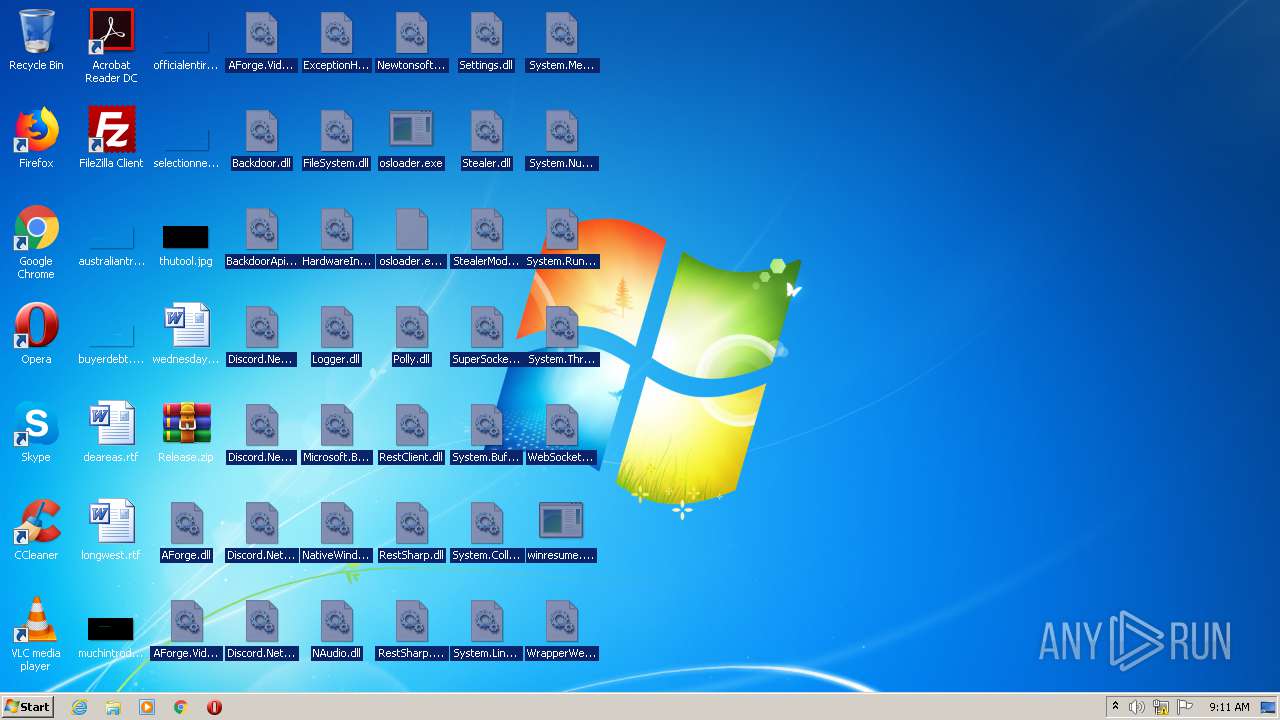Open the volume control tray icon
This screenshot has width=1280, height=720.
[x=1137, y=707]
